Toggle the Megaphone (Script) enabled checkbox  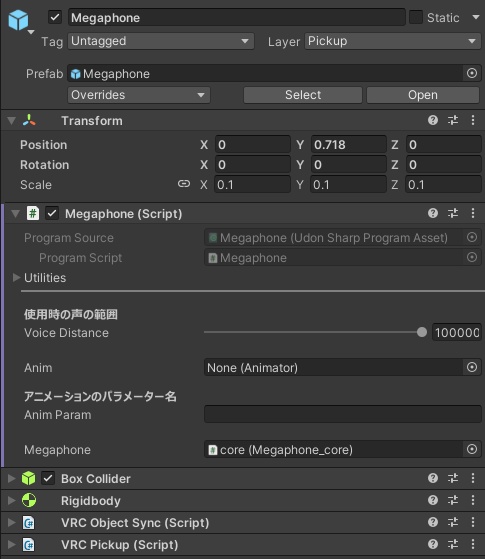click(52, 214)
